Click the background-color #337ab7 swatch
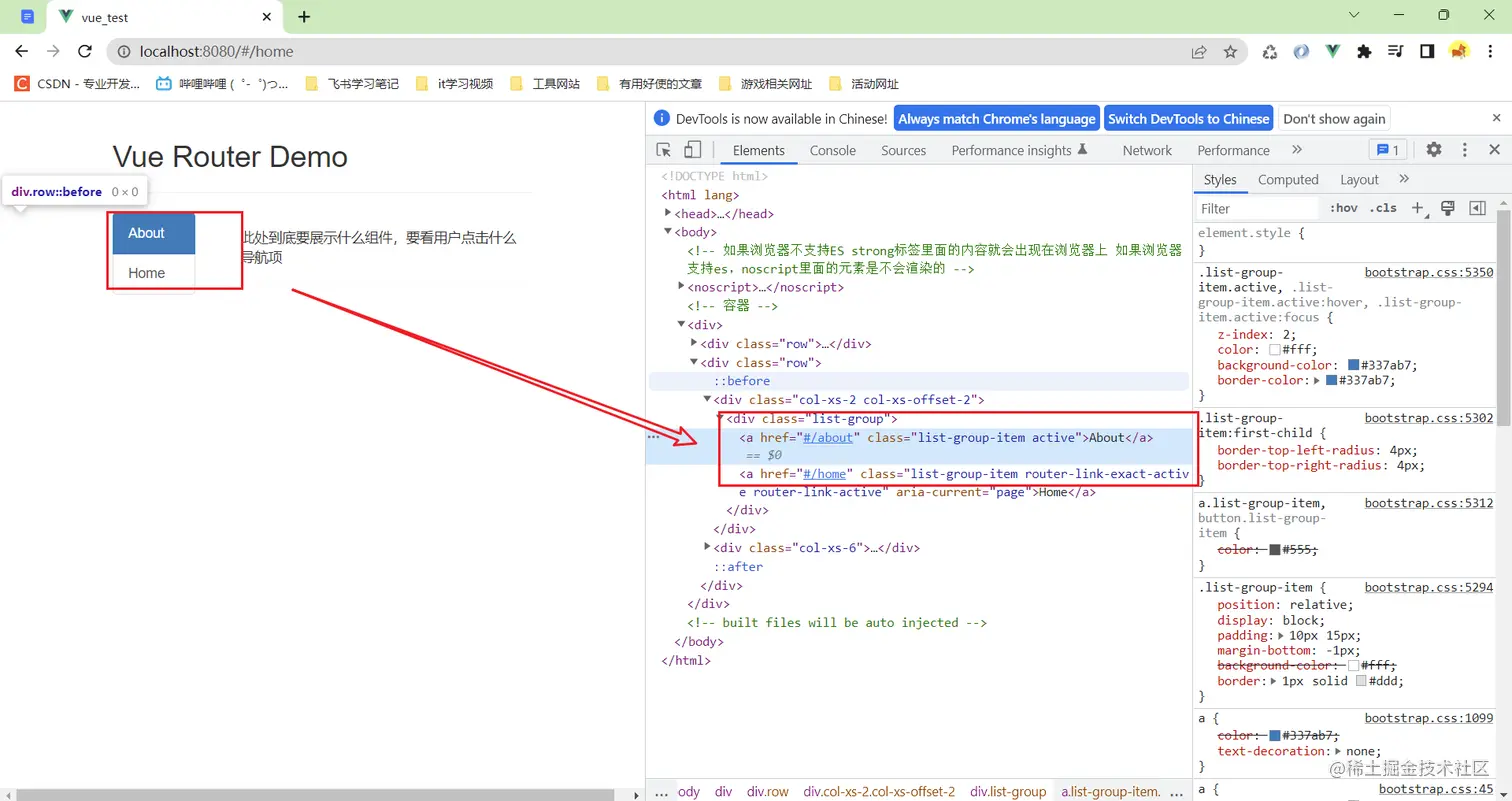The height and width of the screenshot is (801, 1512). (x=1354, y=365)
